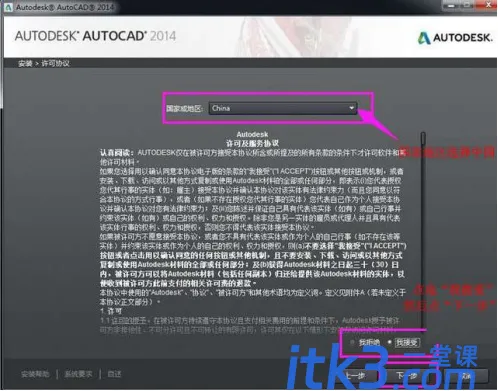Click the Autodesk logo in the header
Screen dimensions: 498x391
pos(455,38)
